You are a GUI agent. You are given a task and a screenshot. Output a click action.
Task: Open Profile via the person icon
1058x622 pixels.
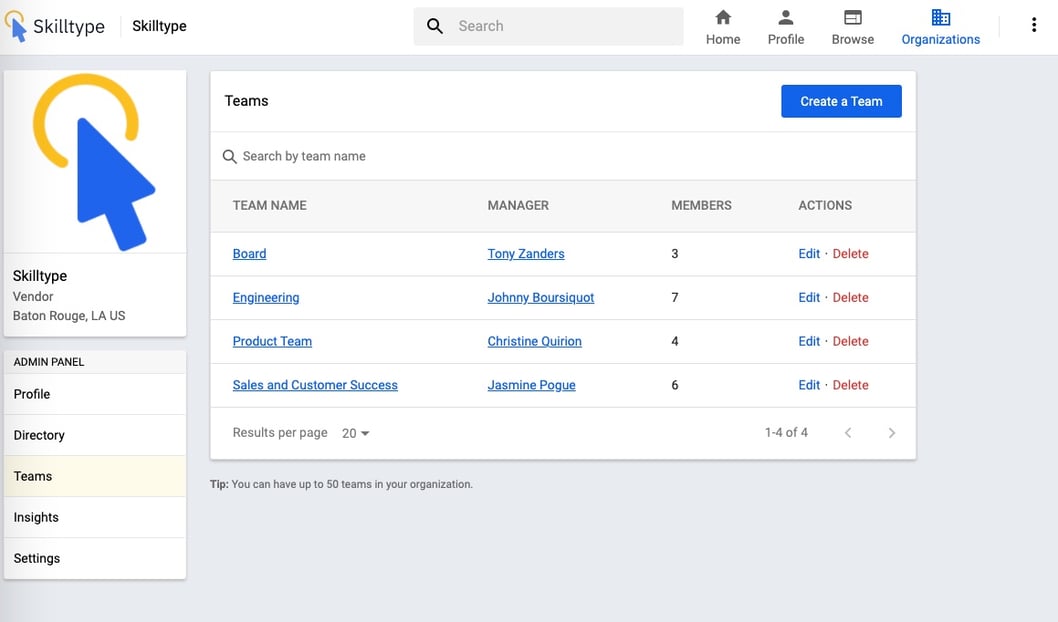786,18
